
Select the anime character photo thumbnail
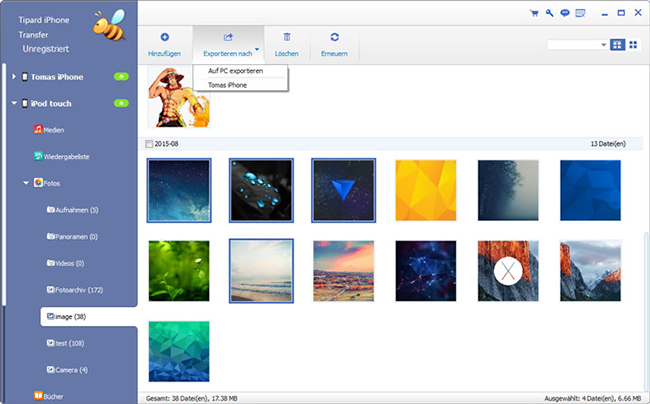(x=179, y=98)
